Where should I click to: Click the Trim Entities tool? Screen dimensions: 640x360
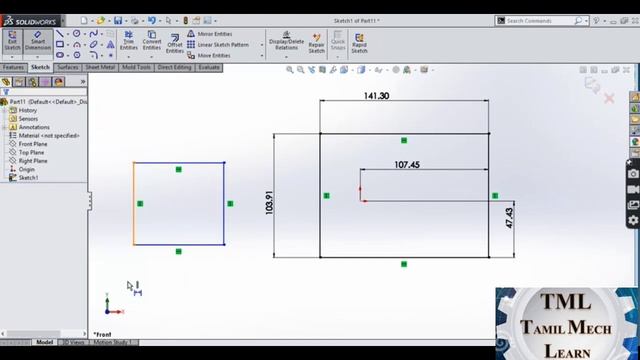point(129,40)
